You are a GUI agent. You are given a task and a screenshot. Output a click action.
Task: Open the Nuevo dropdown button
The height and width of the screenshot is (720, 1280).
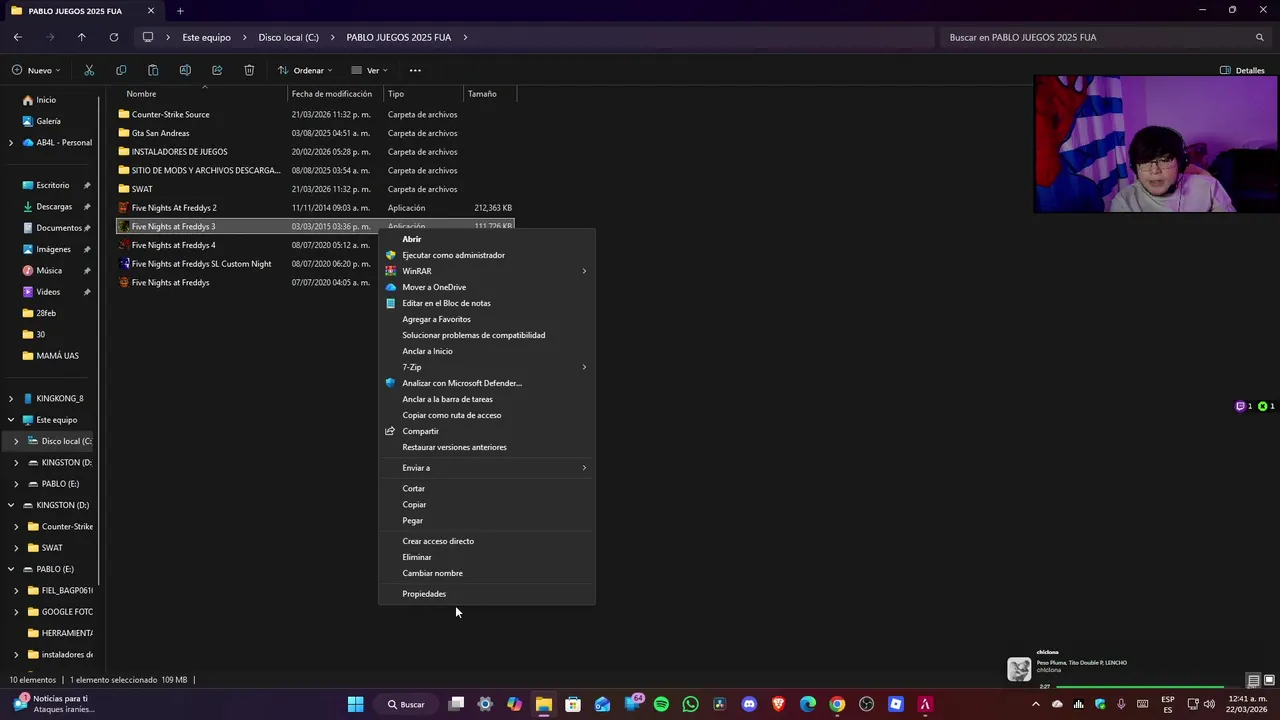pyautogui.click(x=36, y=70)
